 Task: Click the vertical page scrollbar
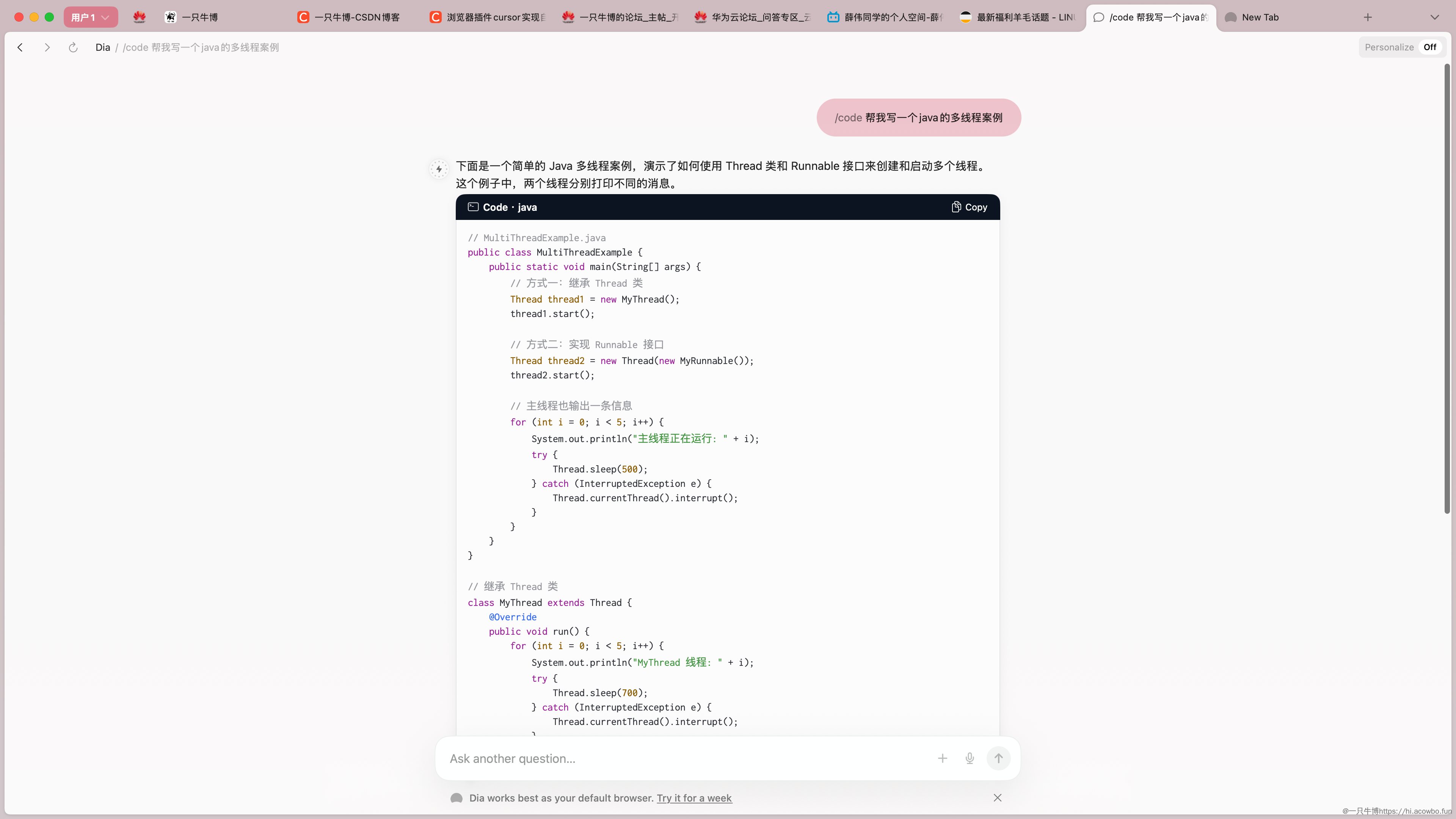point(1447,288)
